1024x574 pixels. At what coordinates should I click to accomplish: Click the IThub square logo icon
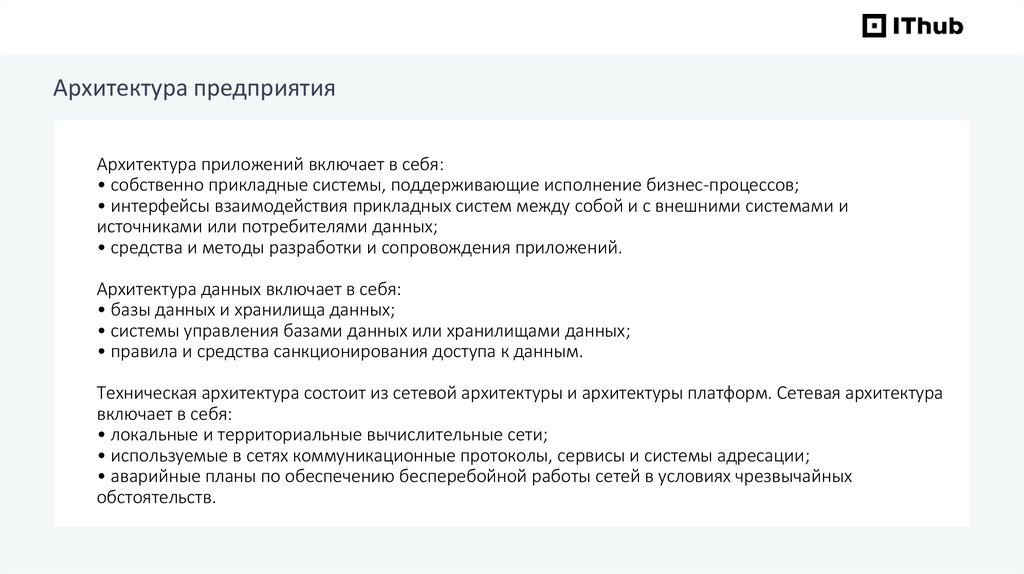(874, 26)
